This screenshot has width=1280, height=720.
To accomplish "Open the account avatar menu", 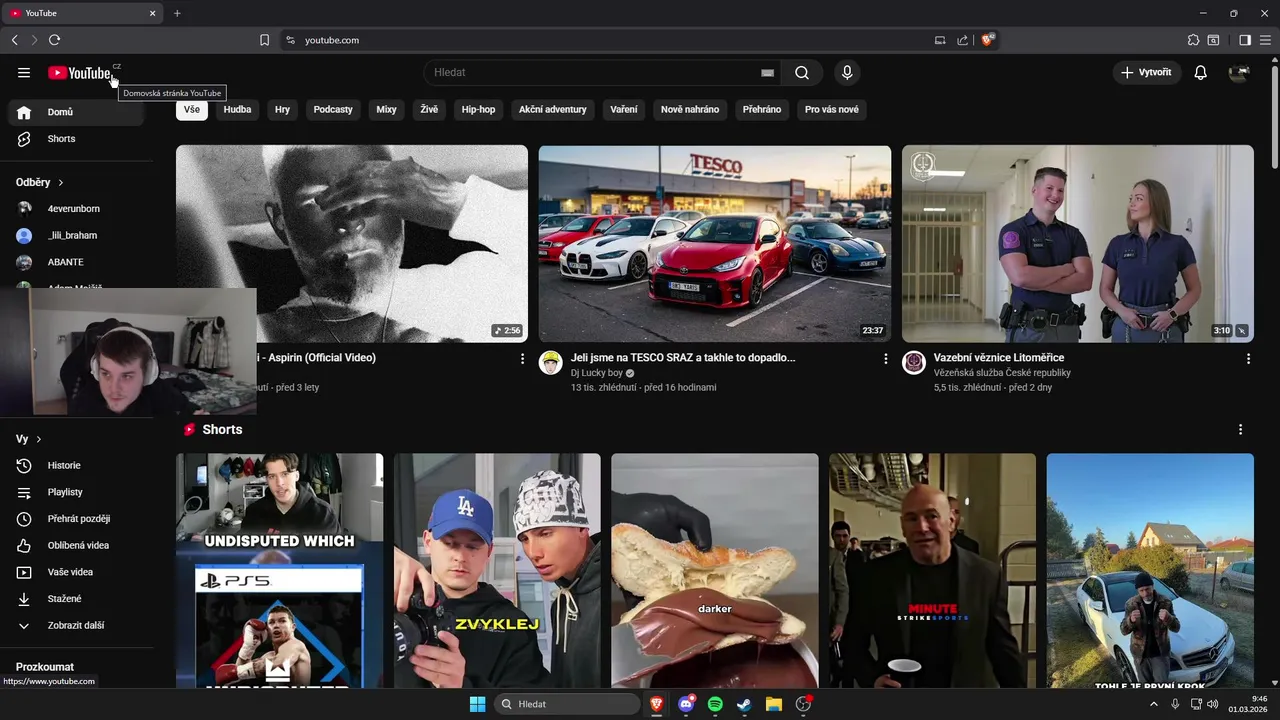I will pyautogui.click(x=1240, y=72).
